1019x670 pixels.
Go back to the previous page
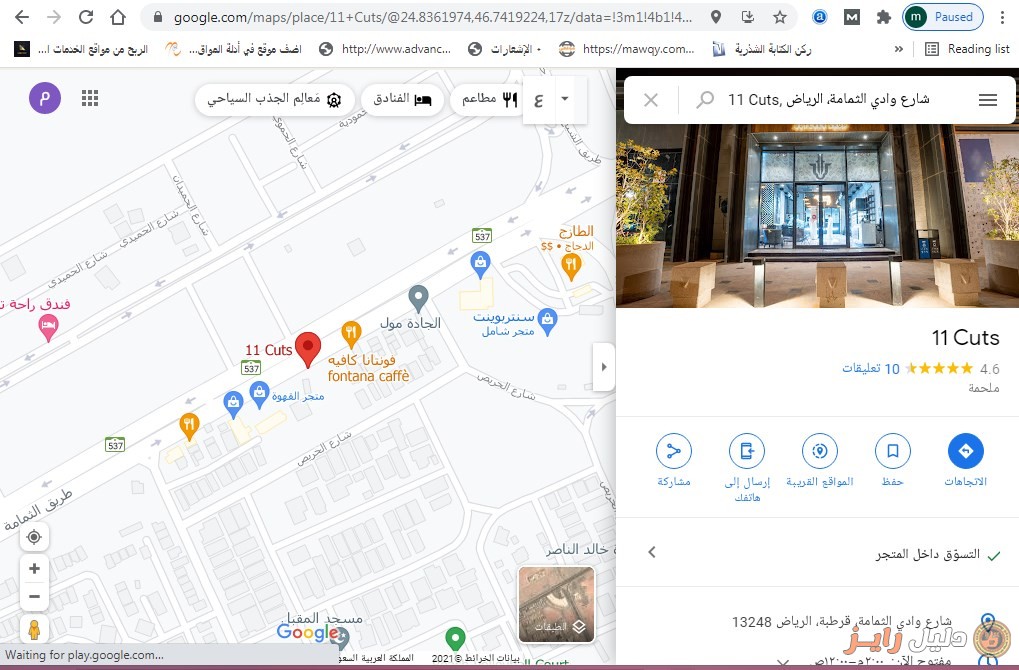pyautogui.click(x=22, y=17)
